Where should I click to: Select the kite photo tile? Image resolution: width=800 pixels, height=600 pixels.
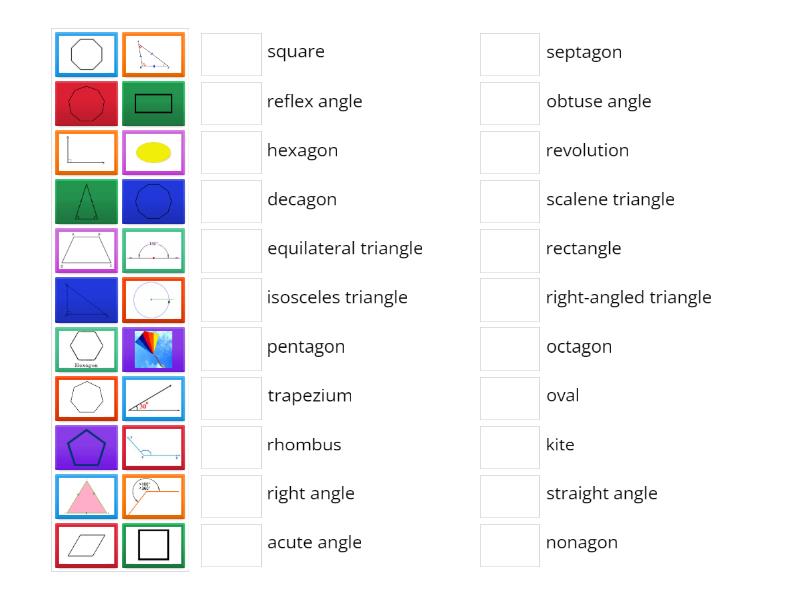coord(153,349)
